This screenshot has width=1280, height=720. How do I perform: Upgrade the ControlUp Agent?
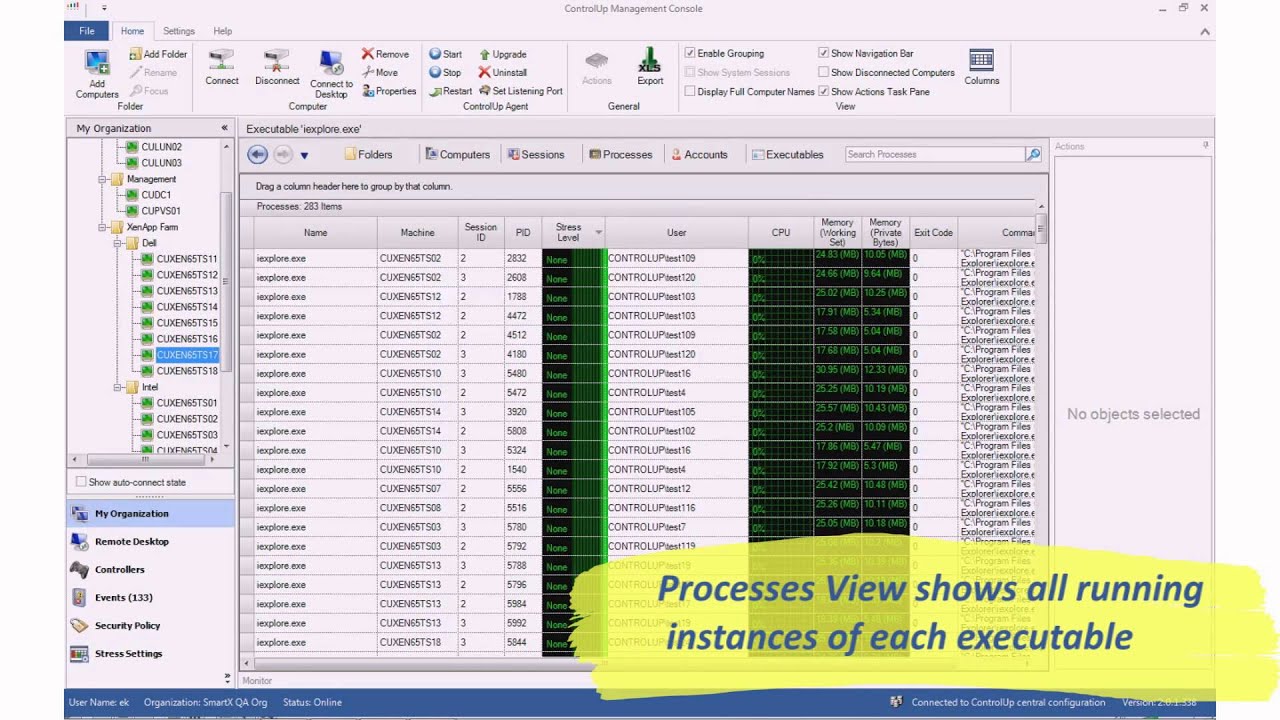pos(502,54)
